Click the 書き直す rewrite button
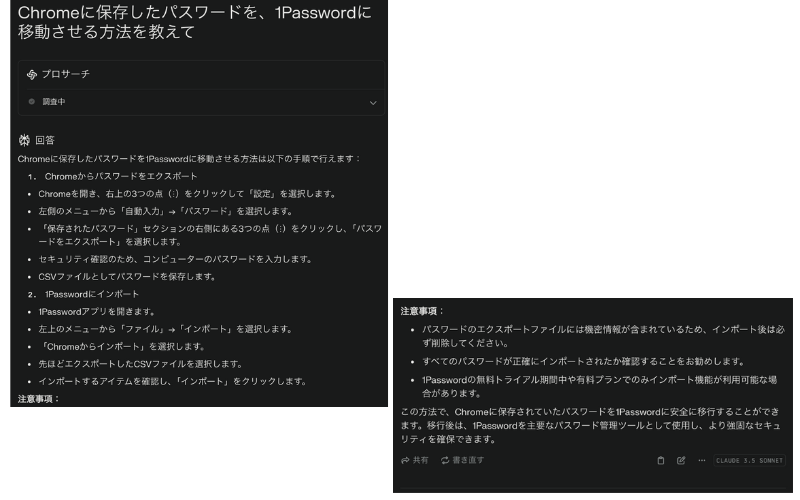 pos(462,460)
